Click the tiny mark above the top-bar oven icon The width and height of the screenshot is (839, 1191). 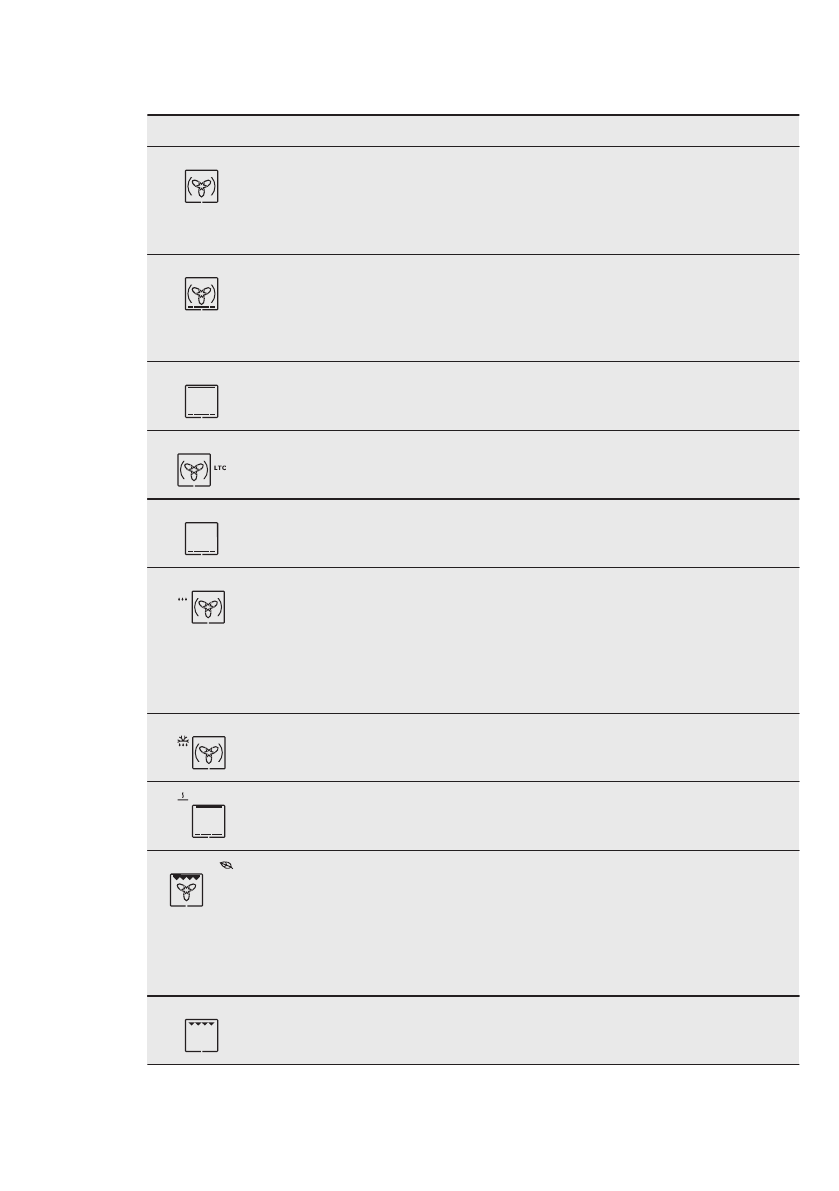(x=183, y=798)
